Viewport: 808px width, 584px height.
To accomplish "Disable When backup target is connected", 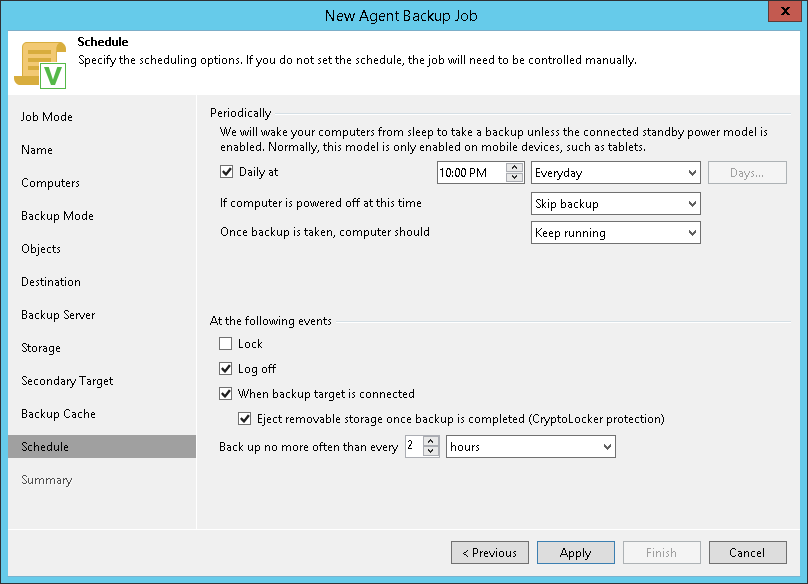I will (x=226, y=394).
